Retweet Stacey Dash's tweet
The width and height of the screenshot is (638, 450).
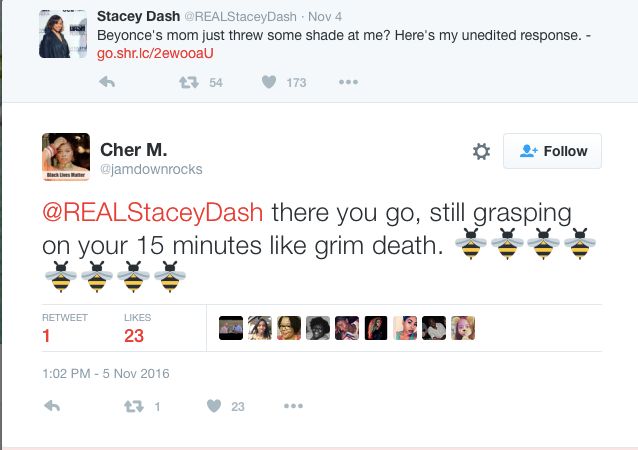[186, 82]
